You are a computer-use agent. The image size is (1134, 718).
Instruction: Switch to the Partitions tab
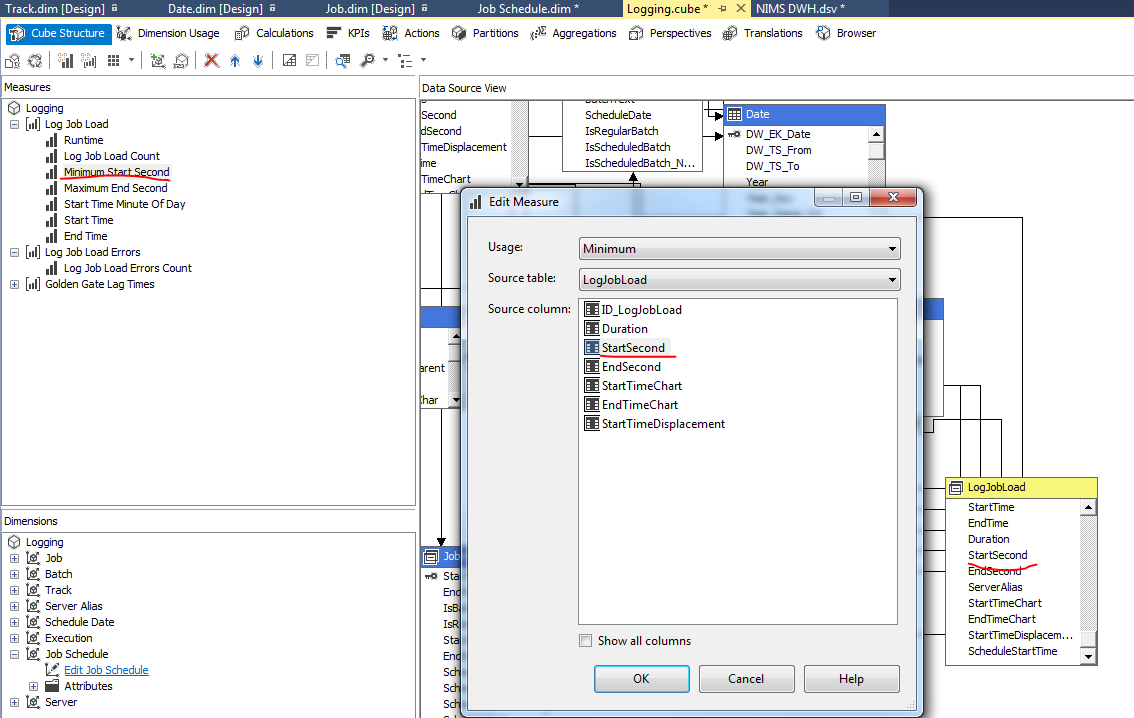[x=485, y=32]
